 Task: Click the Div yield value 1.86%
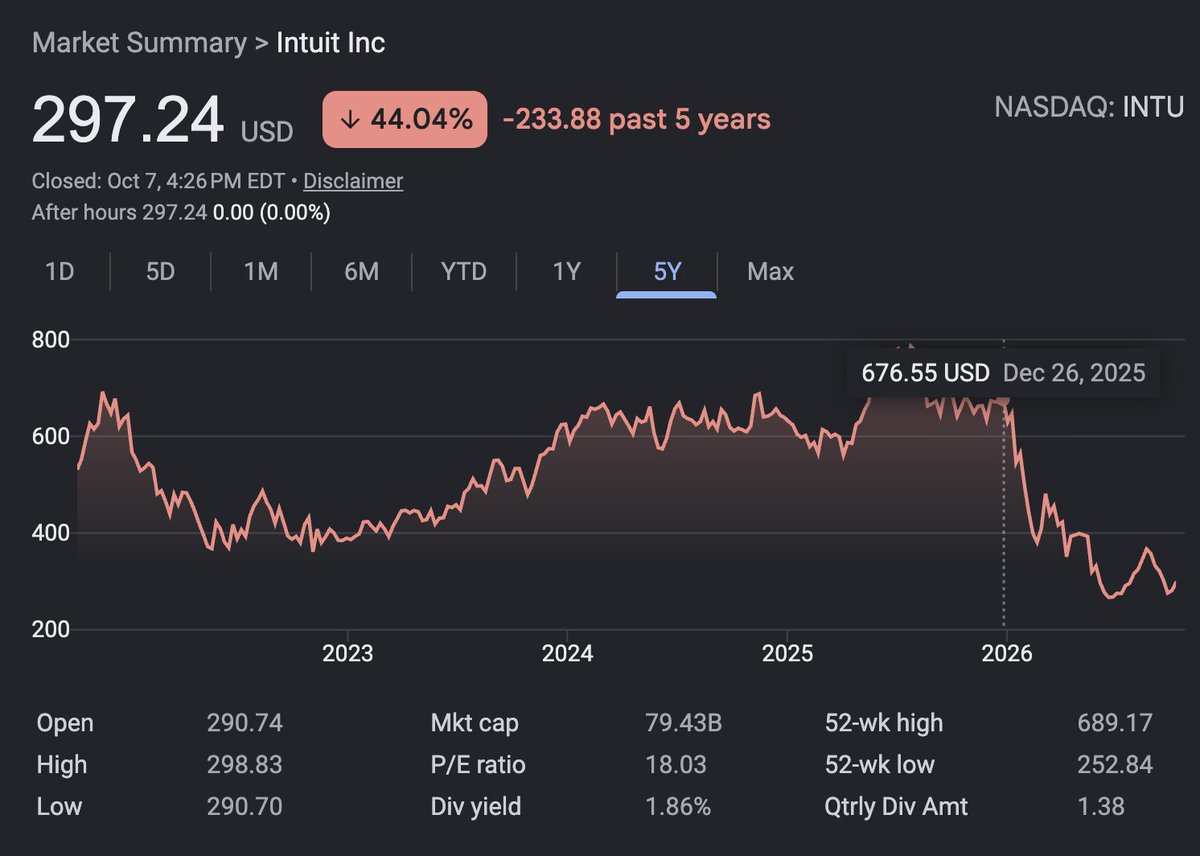678,805
